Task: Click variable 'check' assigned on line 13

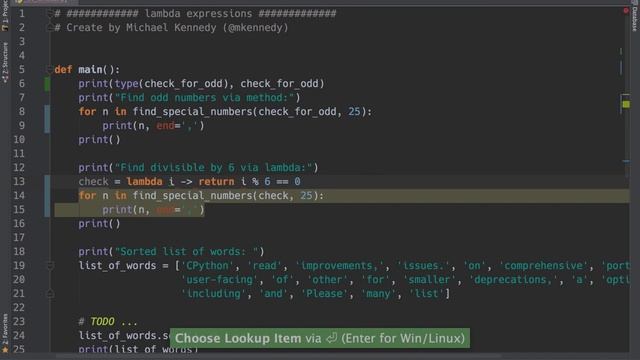Action: (93, 182)
